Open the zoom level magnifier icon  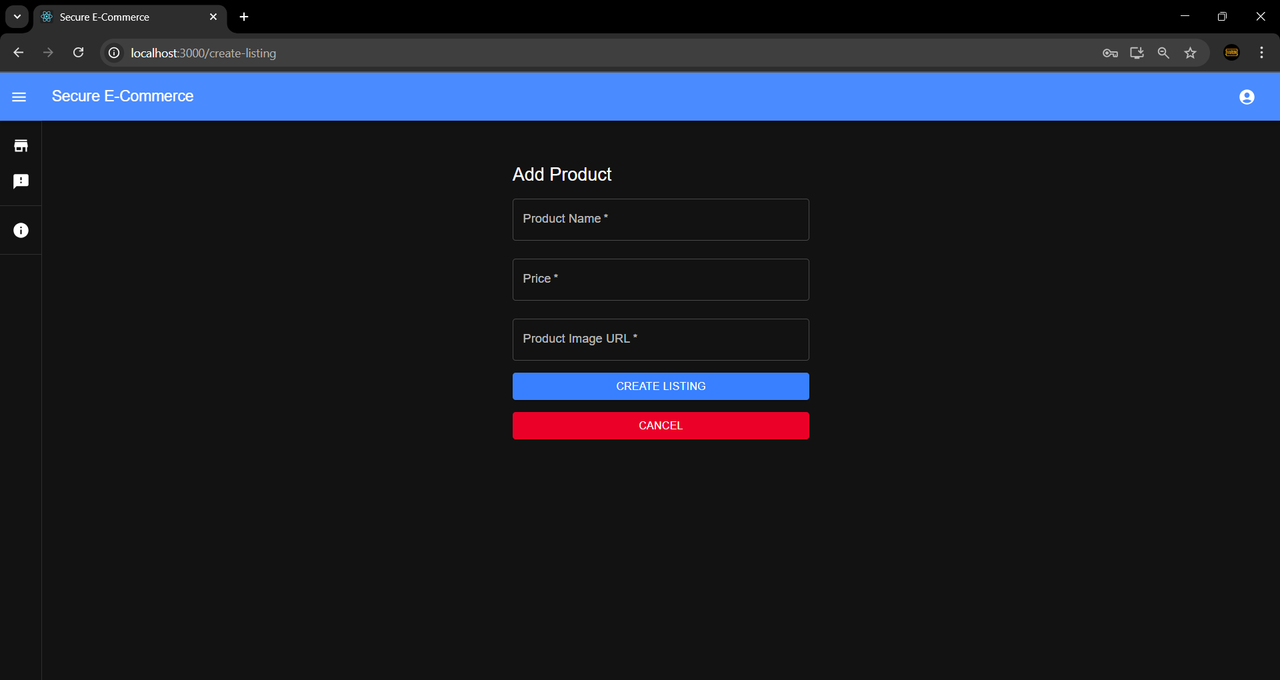coord(1163,53)
